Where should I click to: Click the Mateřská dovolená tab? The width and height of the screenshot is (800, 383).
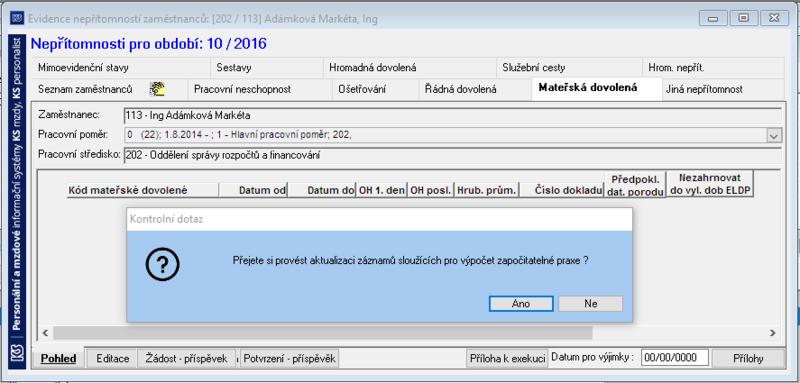(x=597, y=88)
